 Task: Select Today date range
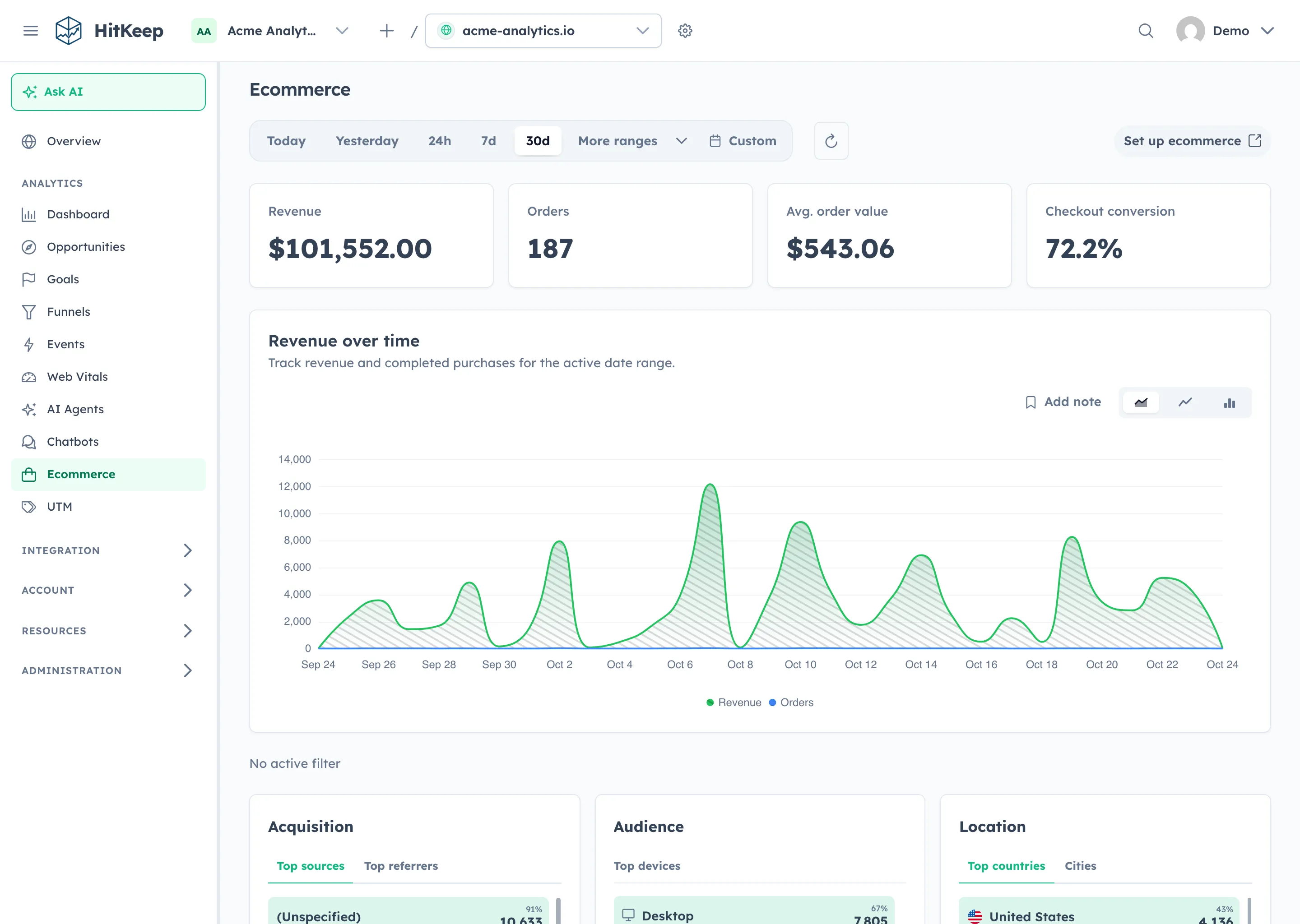tap(286, 141)
